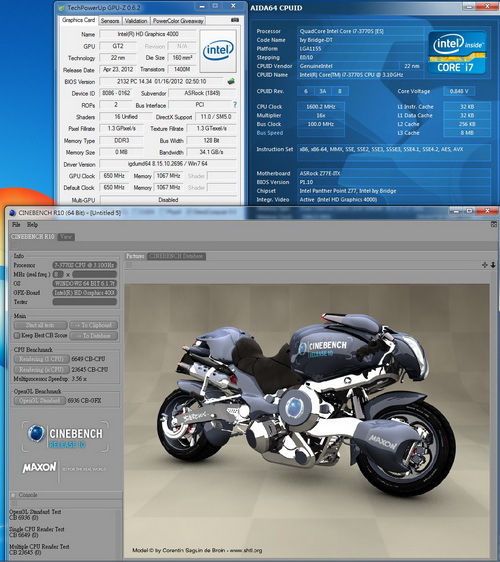Click the move-view cross arrows icon in the Pictures panel

point(485,265)
